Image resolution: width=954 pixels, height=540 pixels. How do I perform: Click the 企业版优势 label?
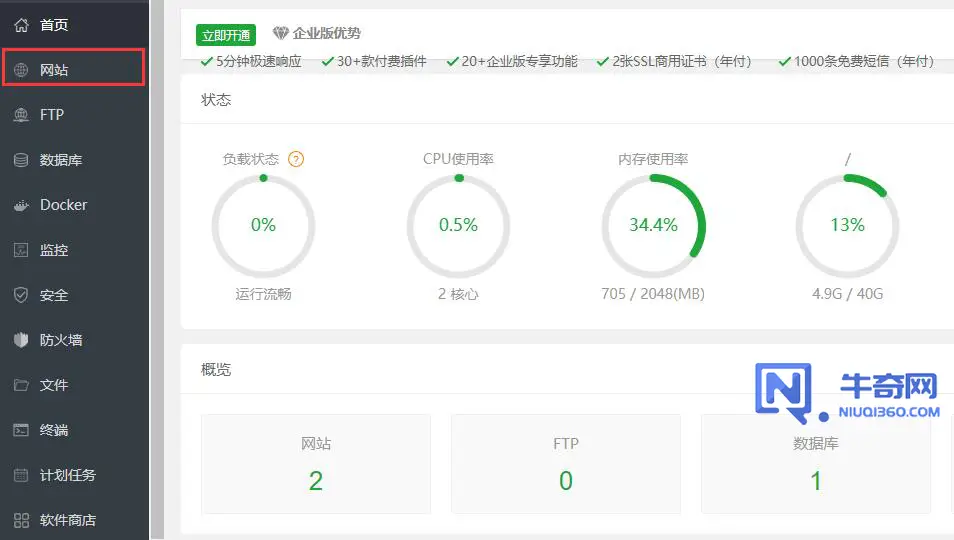click(x=326, y=33)
